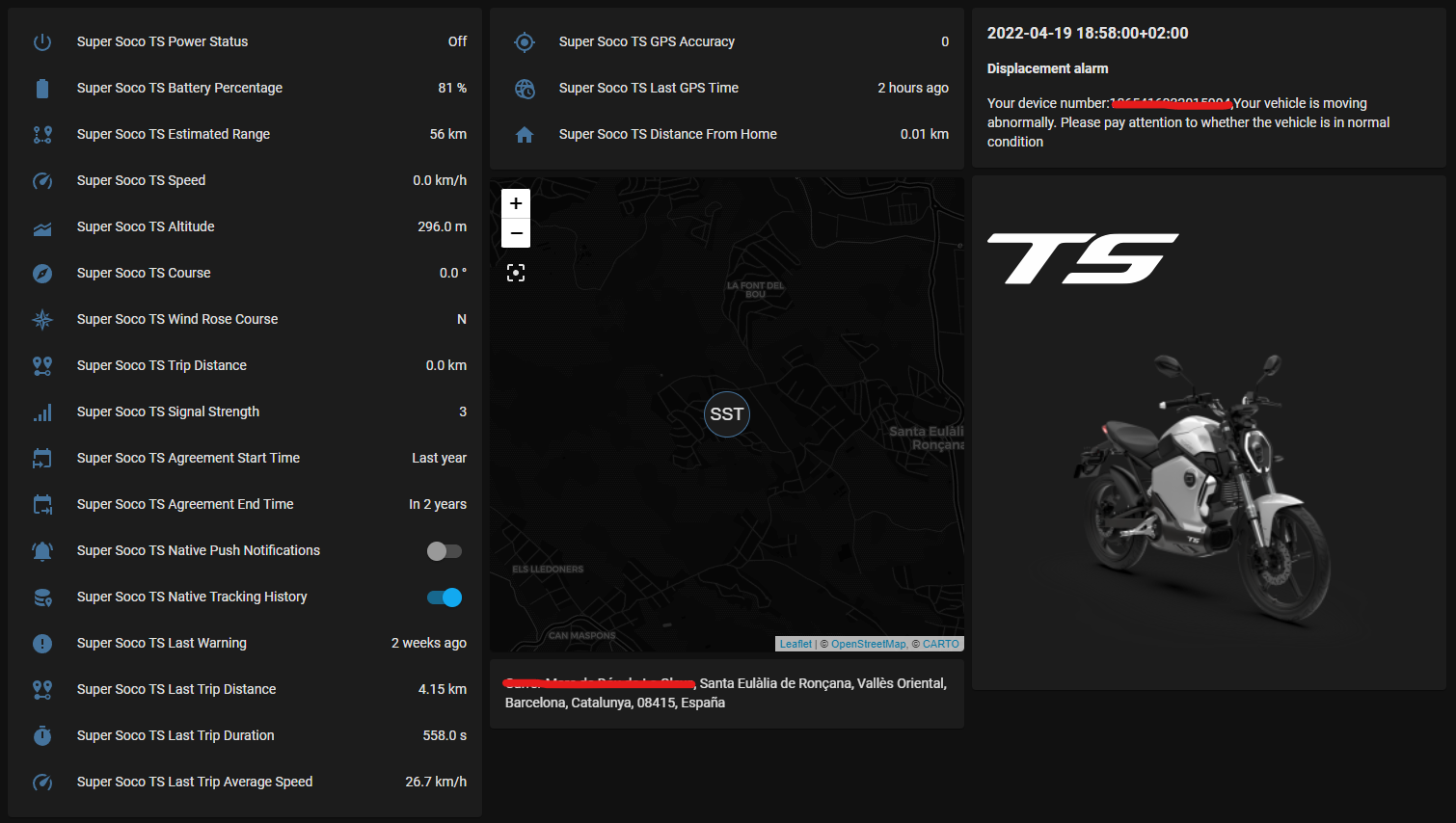Open the GPS Accuracy crosshair icon
Image resolution: width=1456 pixels, height=823 pixels.
pyautogui.click(x=525, y=41)
